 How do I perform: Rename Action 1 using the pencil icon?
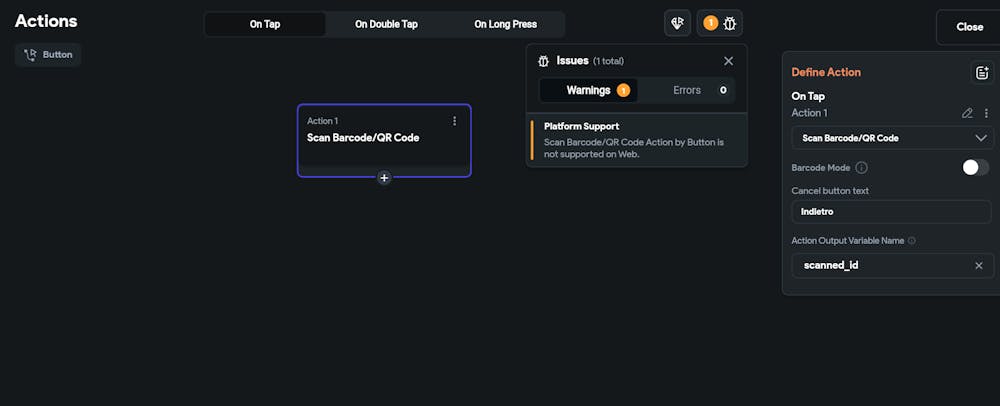[x=967, y=113]
